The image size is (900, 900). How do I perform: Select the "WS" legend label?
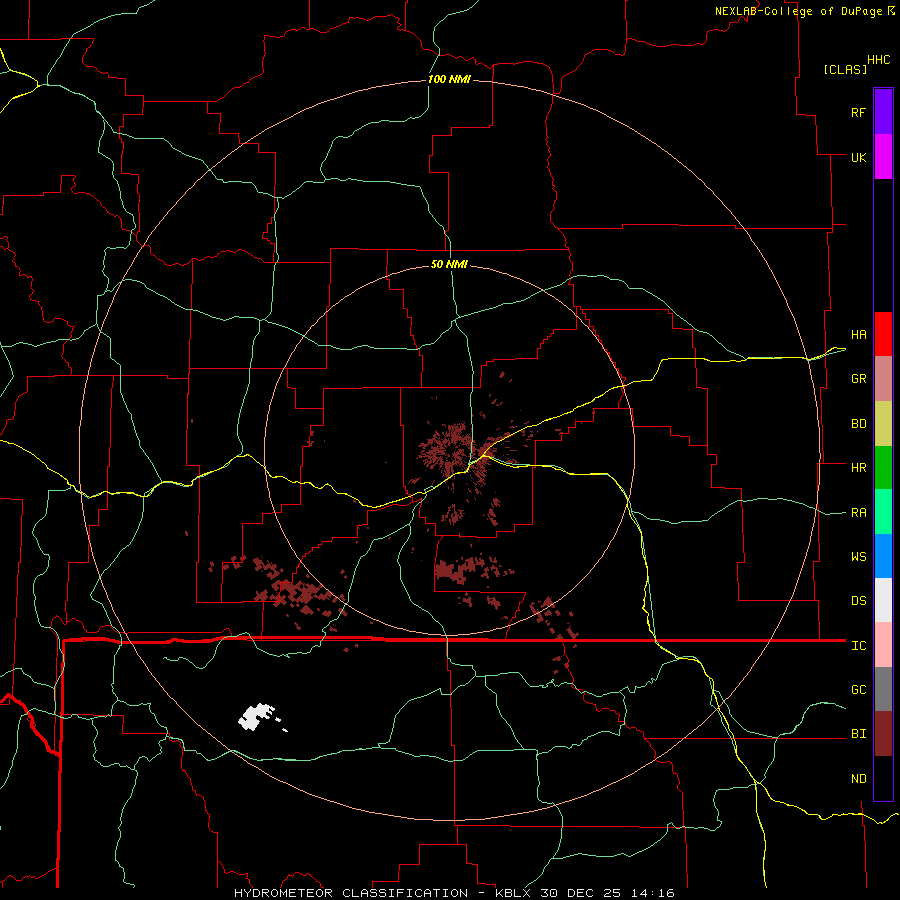[x=858, y=557]
